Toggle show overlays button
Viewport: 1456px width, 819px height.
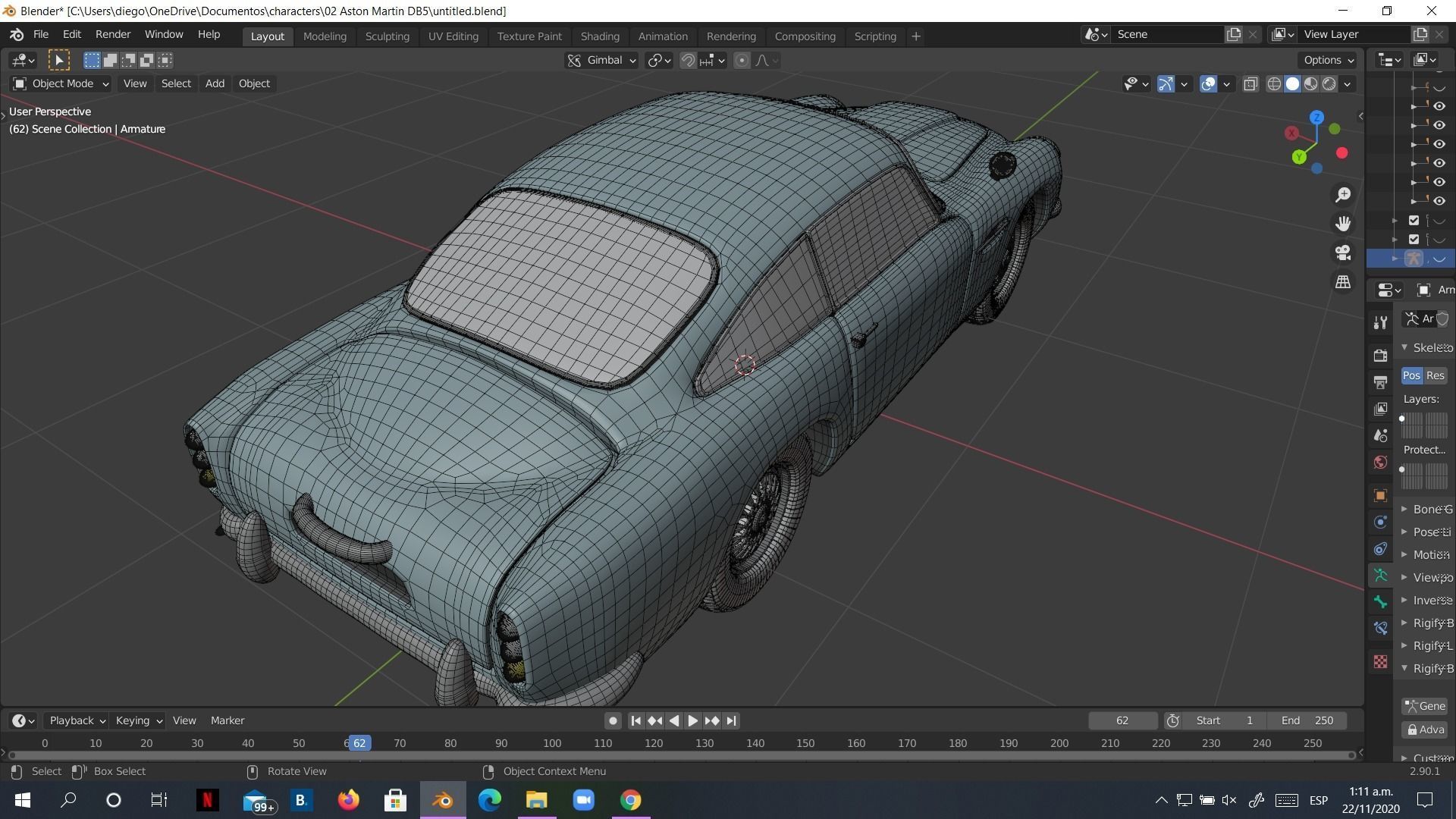click(1208, 83)
